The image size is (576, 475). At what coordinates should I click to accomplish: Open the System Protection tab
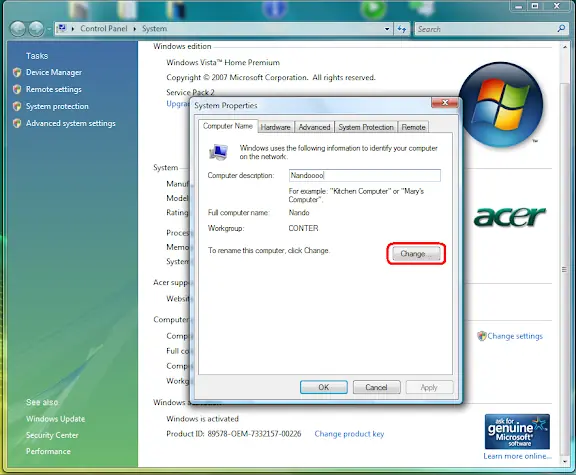[366, 127]
